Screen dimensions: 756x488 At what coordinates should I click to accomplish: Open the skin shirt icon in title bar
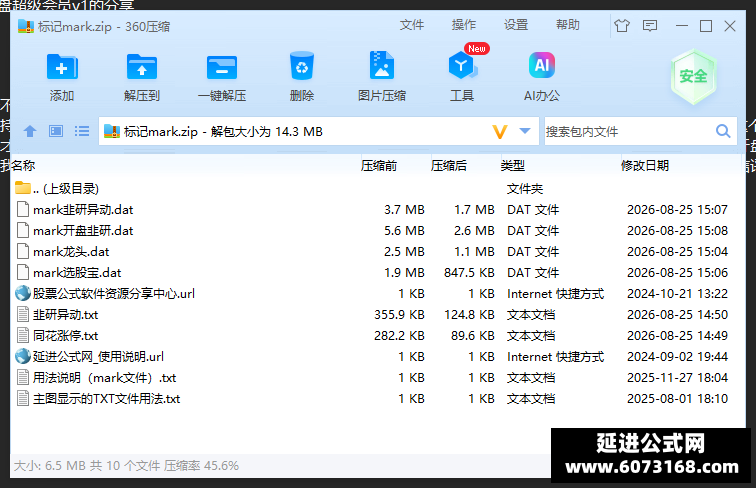622,25
